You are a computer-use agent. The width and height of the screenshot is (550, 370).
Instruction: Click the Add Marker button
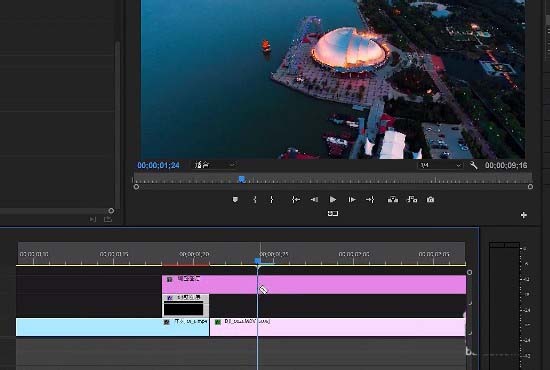point(235,200)
